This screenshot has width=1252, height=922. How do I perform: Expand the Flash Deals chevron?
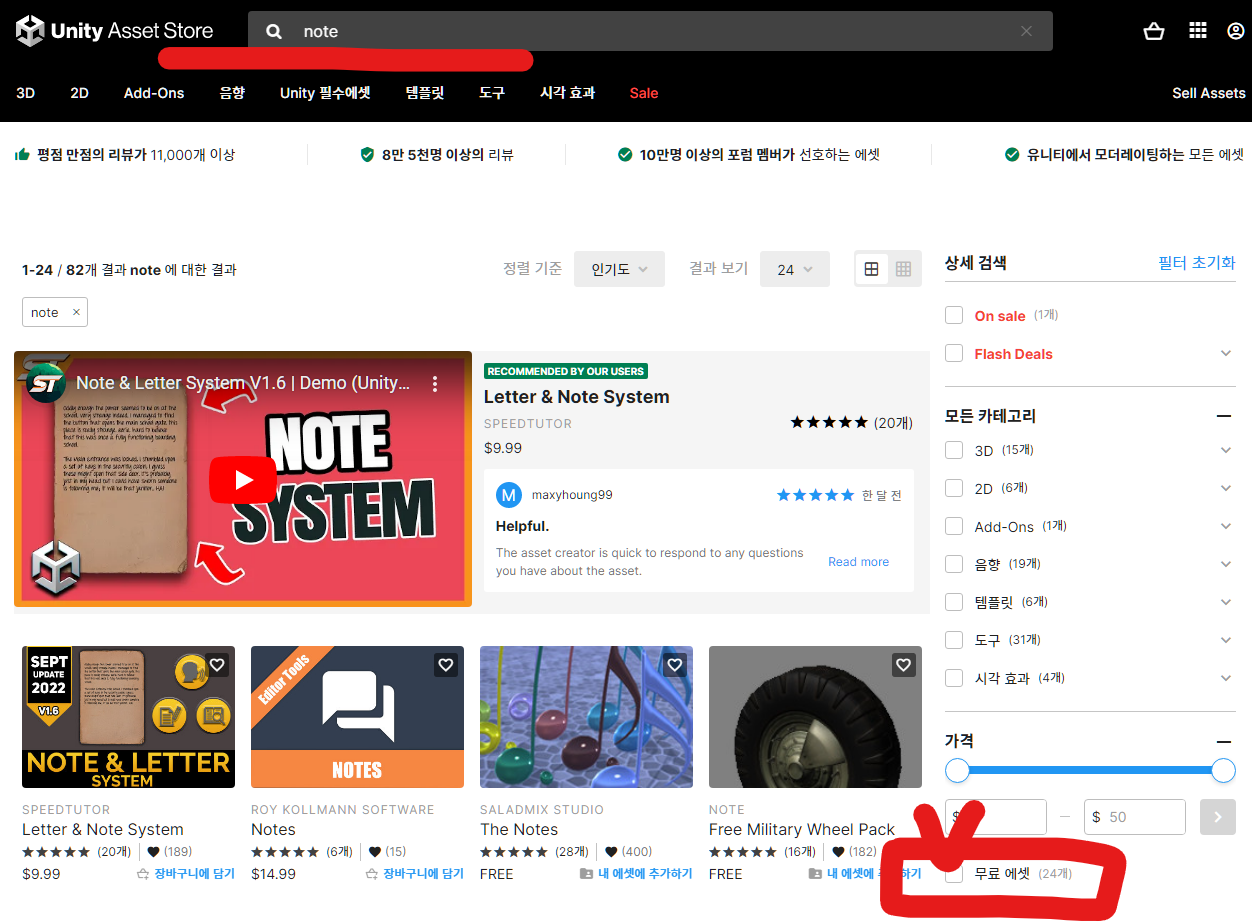(1226, 353)
